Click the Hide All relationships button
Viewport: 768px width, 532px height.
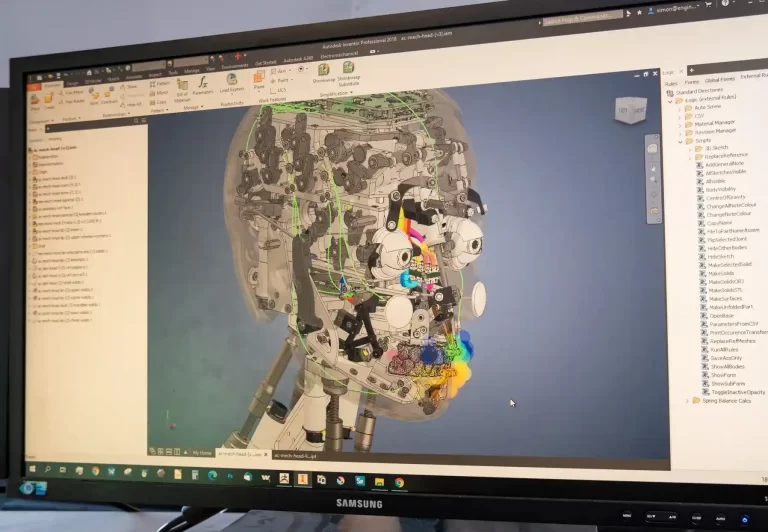(131, 104)
